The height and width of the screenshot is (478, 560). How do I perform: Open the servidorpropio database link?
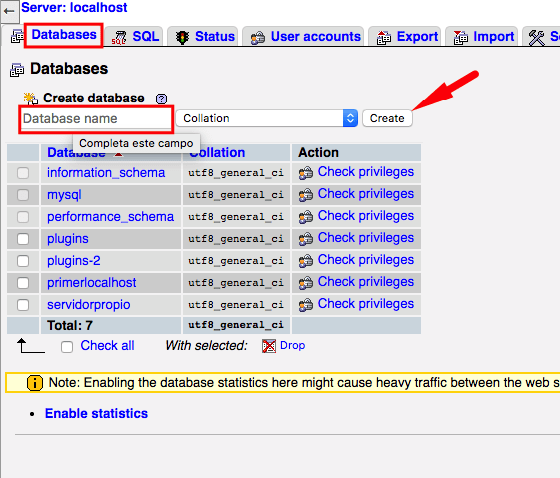(89, 305)
